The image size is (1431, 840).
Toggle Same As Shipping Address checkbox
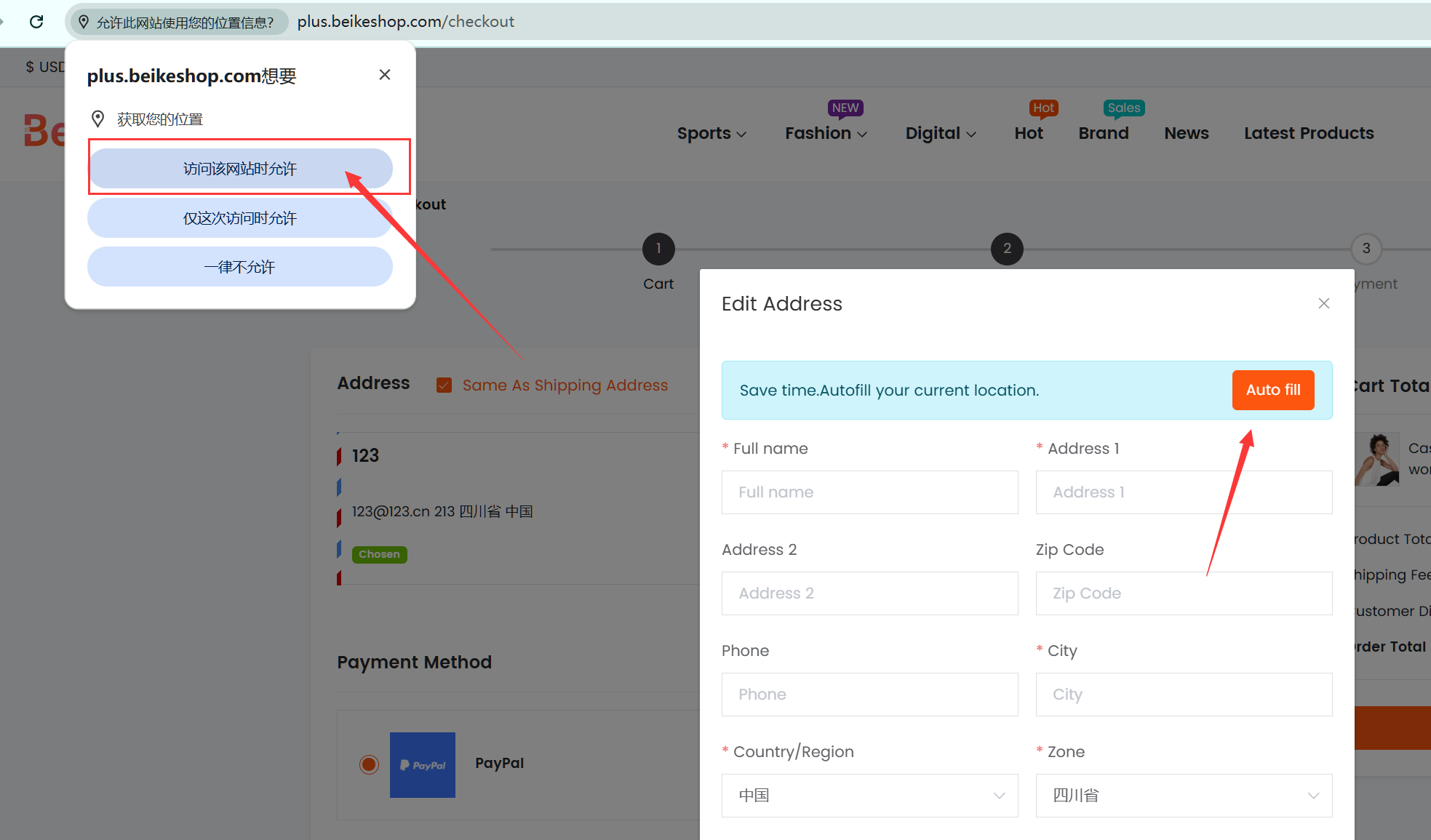pos(444,385)
